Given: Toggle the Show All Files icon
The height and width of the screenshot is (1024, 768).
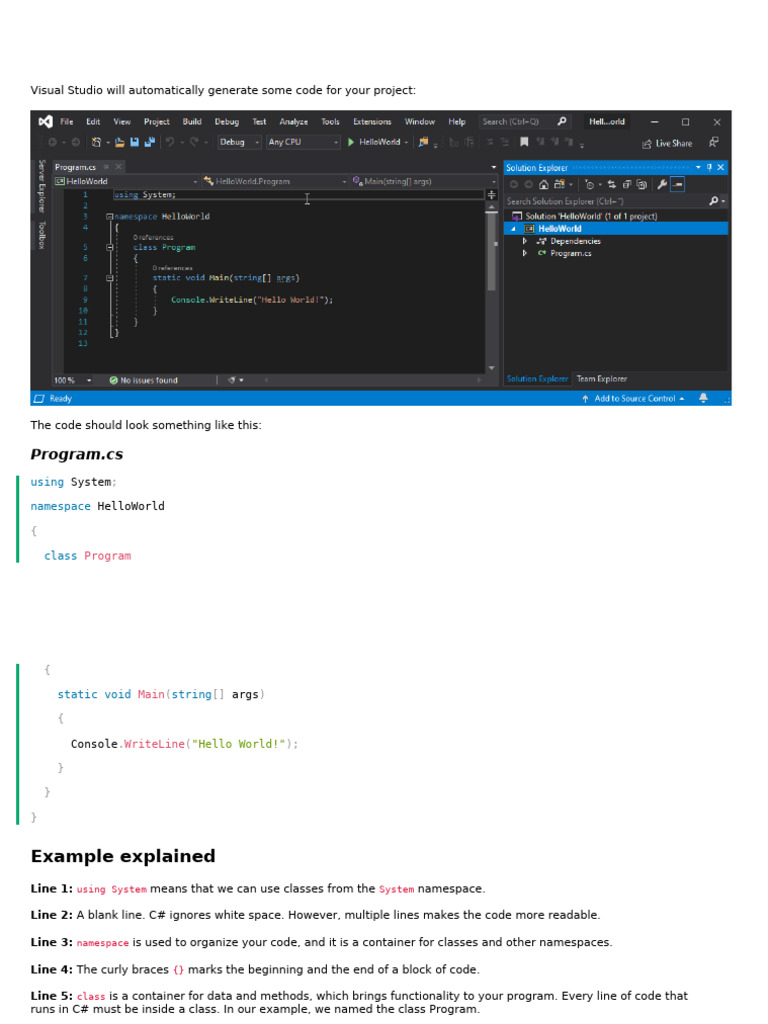Looking at the screenshot, I should [x=641, y=185].
